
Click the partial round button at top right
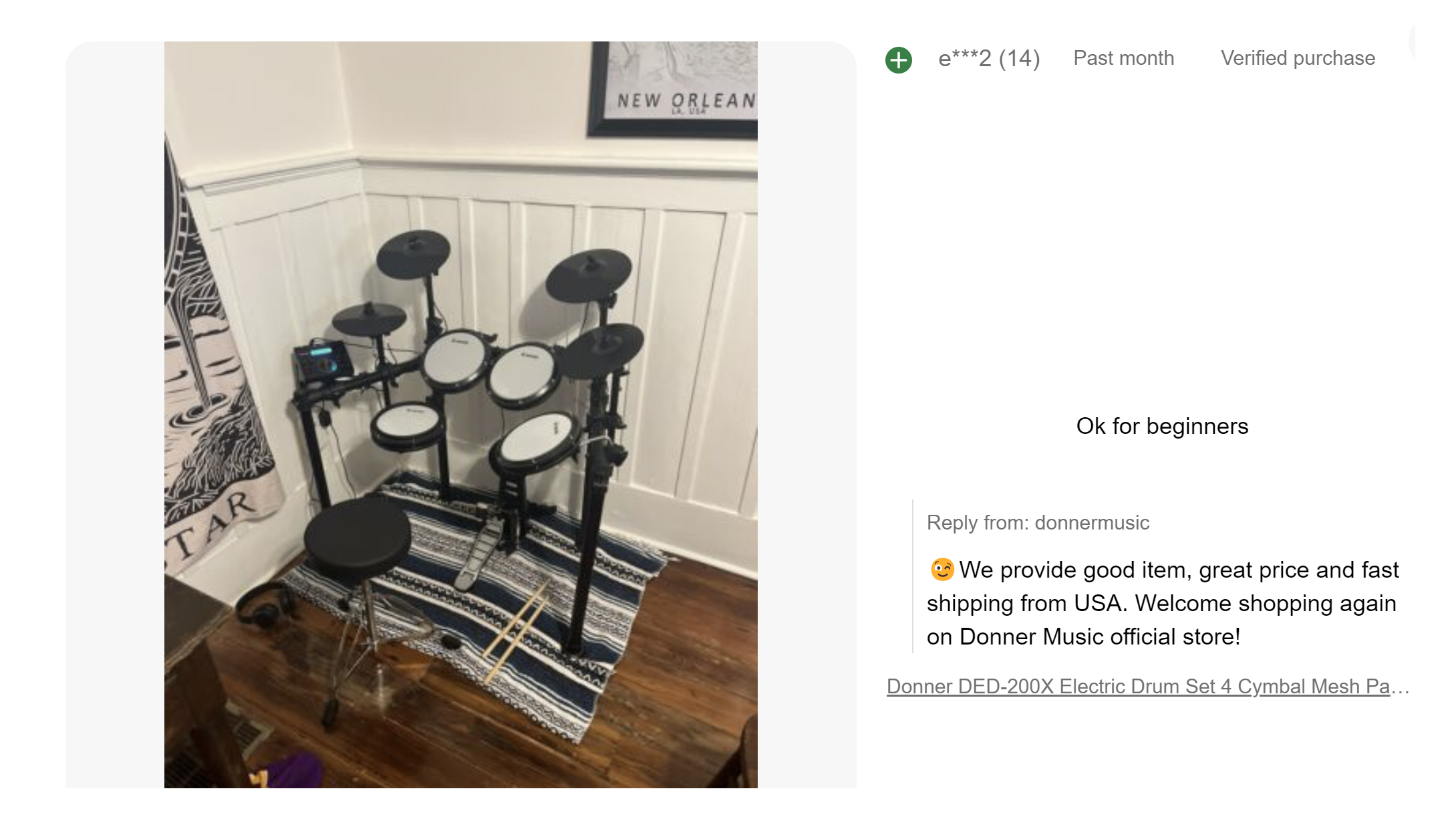click(x=1412, y=40)
